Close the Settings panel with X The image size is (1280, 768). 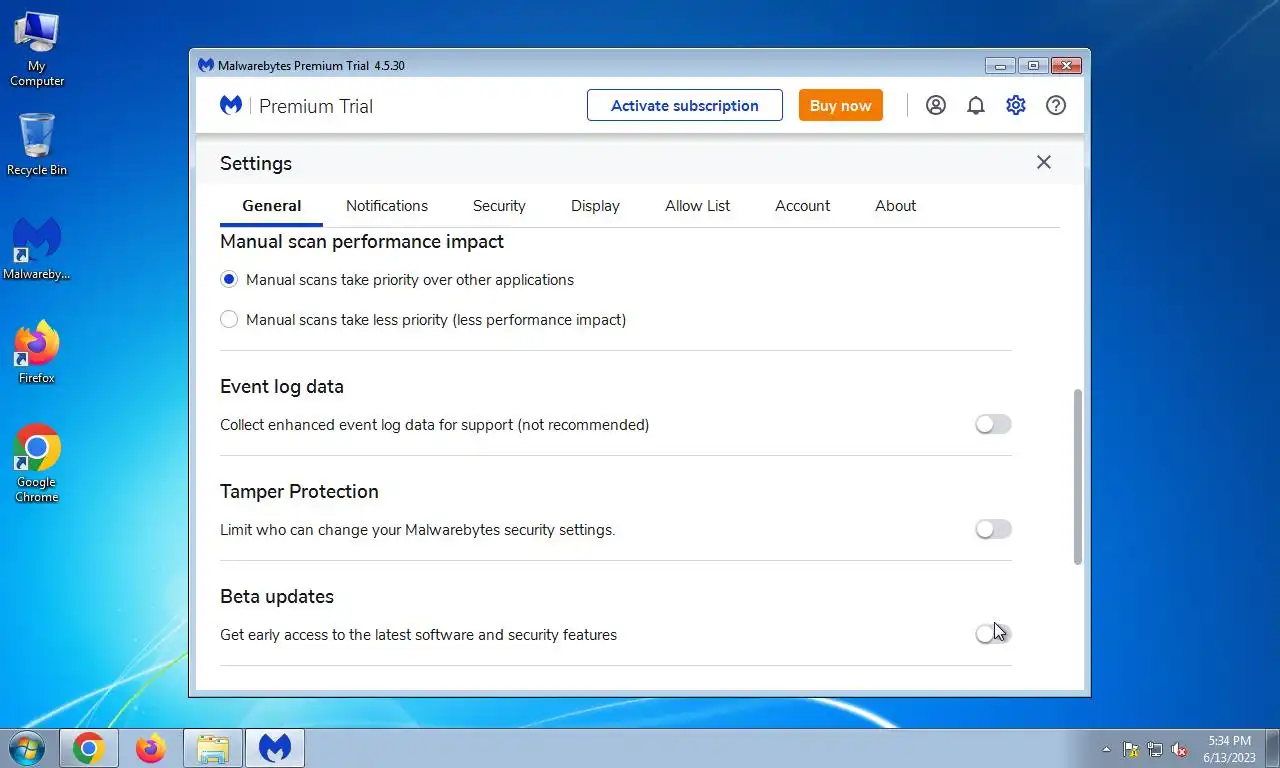pyautogui.click(x=1044, y=162)
